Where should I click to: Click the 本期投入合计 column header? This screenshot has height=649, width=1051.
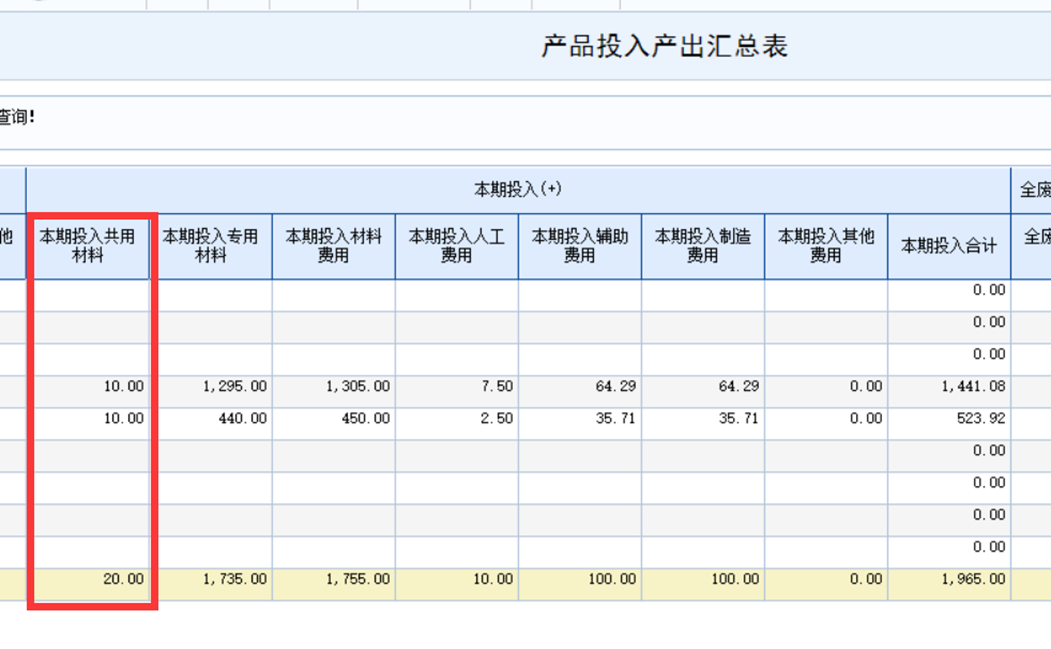point(949,246)
